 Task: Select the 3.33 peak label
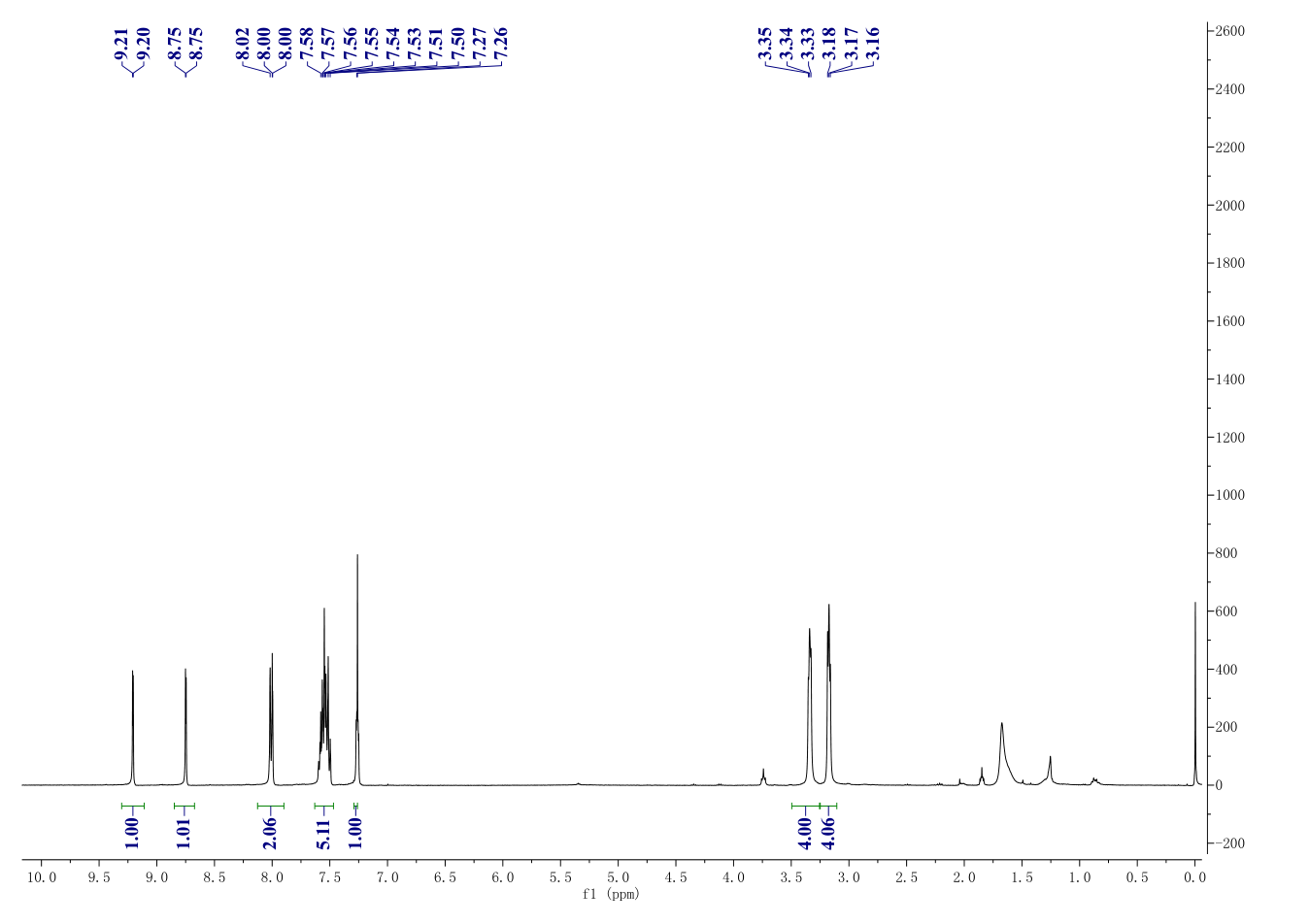click(x=808, y=45)
